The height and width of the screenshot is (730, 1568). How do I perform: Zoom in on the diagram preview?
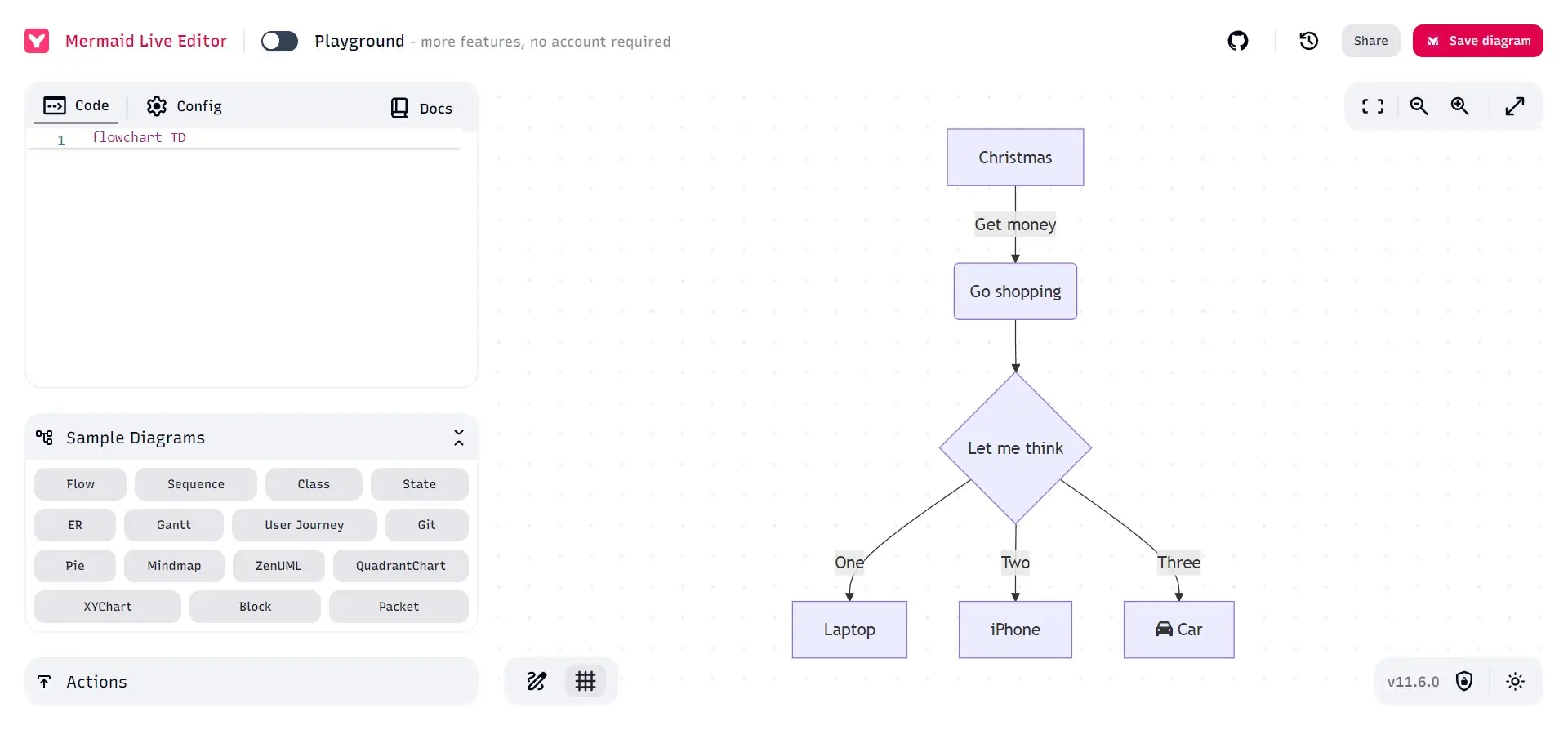pos(1459,106)
